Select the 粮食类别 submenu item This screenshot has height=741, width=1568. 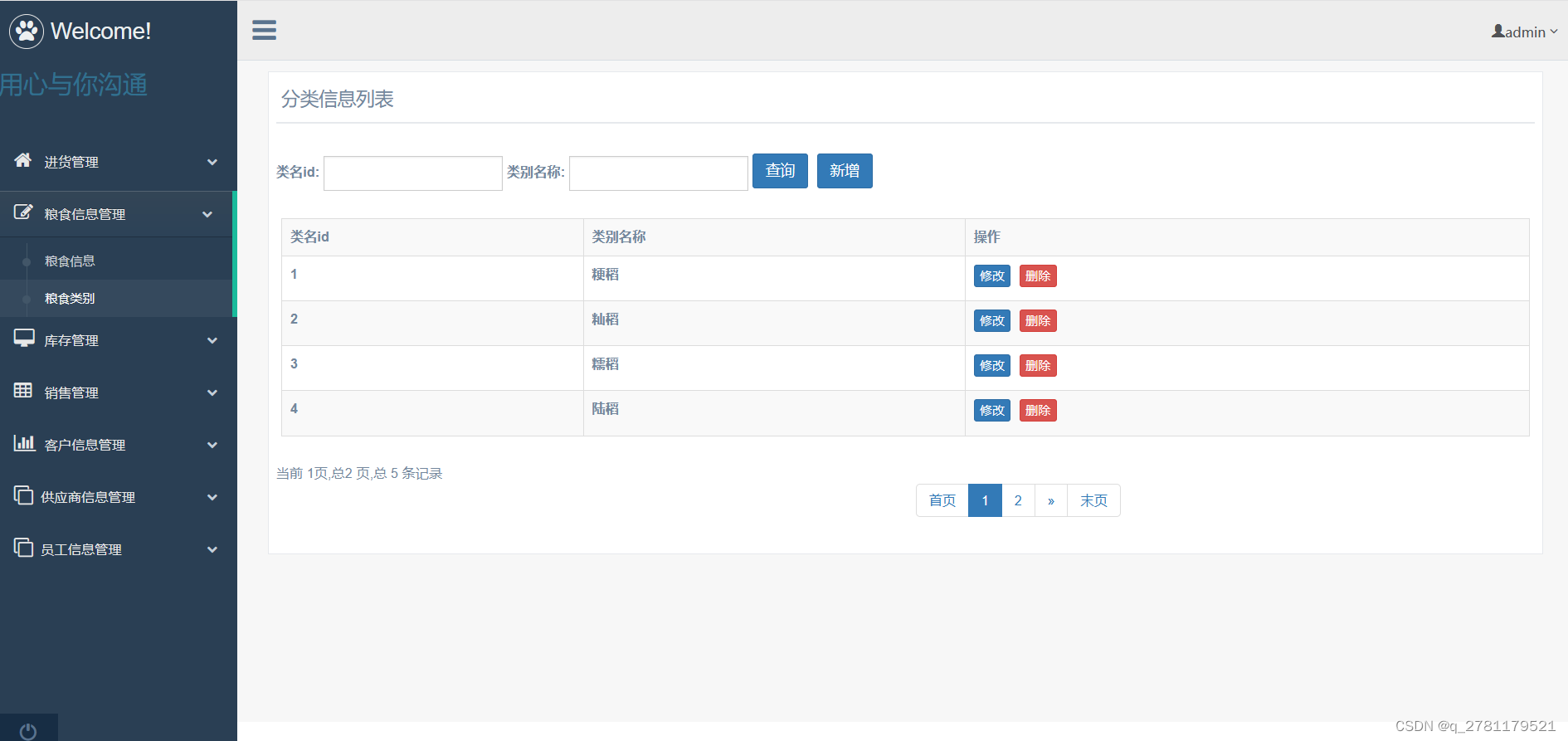[x=70, y=299]
